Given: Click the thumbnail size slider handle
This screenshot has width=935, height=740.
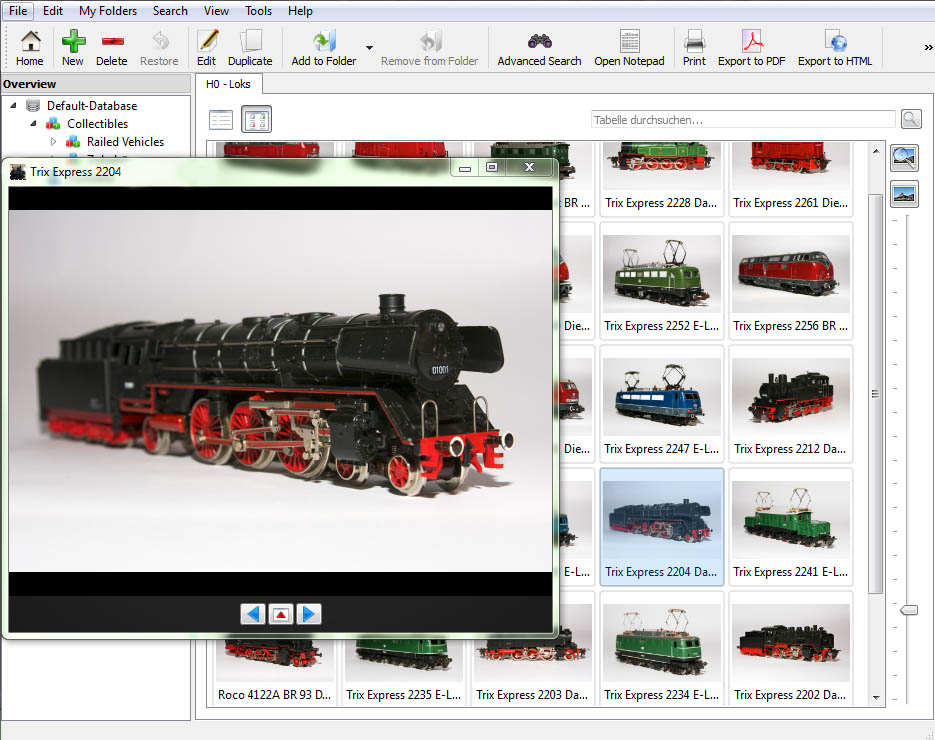Looking at the screenshot, I should [909, 609].
